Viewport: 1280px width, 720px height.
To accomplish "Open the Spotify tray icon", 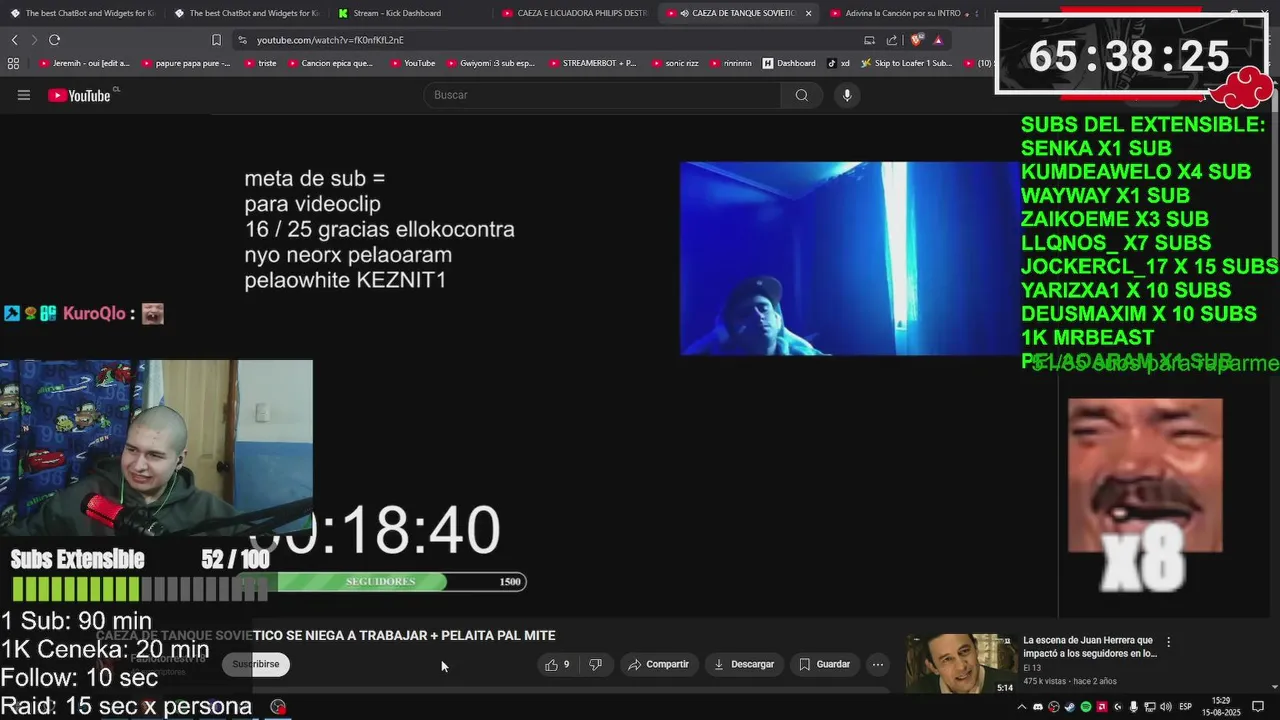I will pyautogui.click(x=1086, y=707).
